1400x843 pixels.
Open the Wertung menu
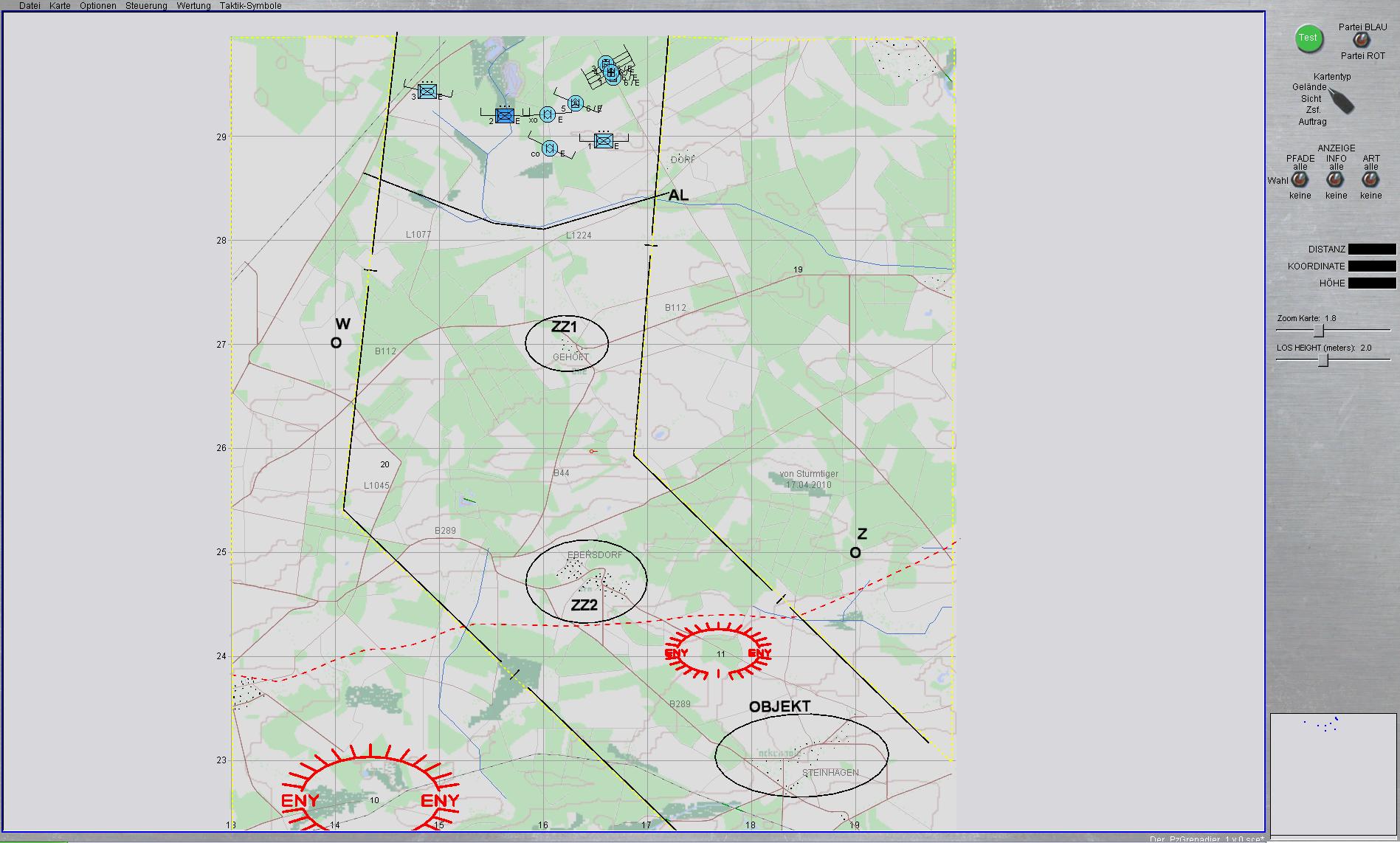click(x=193, y=6)
